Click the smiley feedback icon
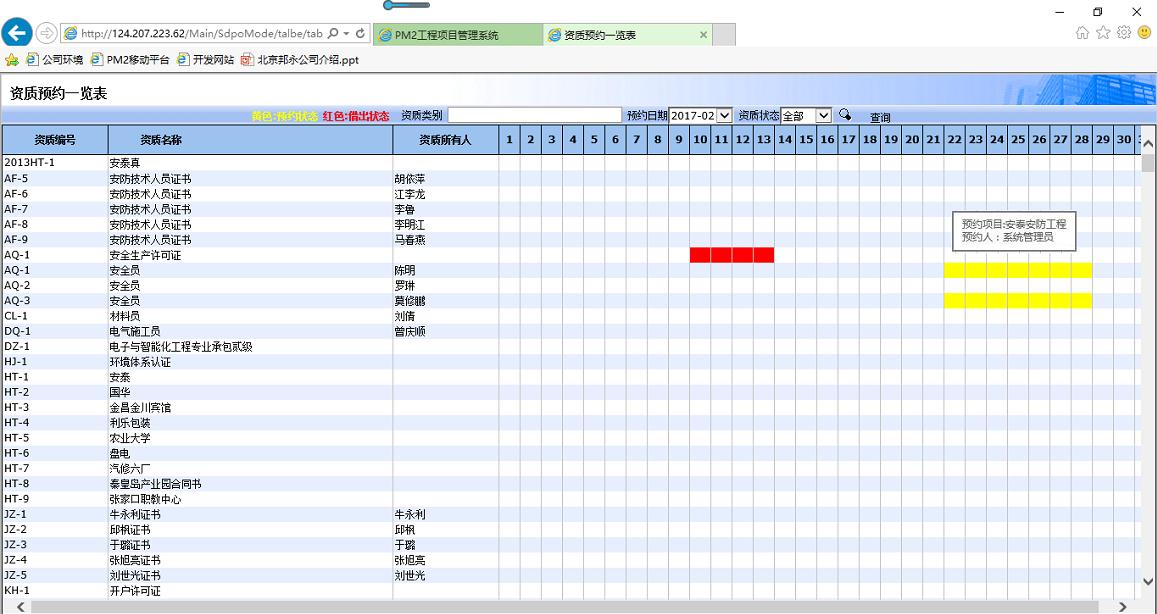This screenshot has width=1157, height=614. pyautogui.click(x=1144, y=33)
